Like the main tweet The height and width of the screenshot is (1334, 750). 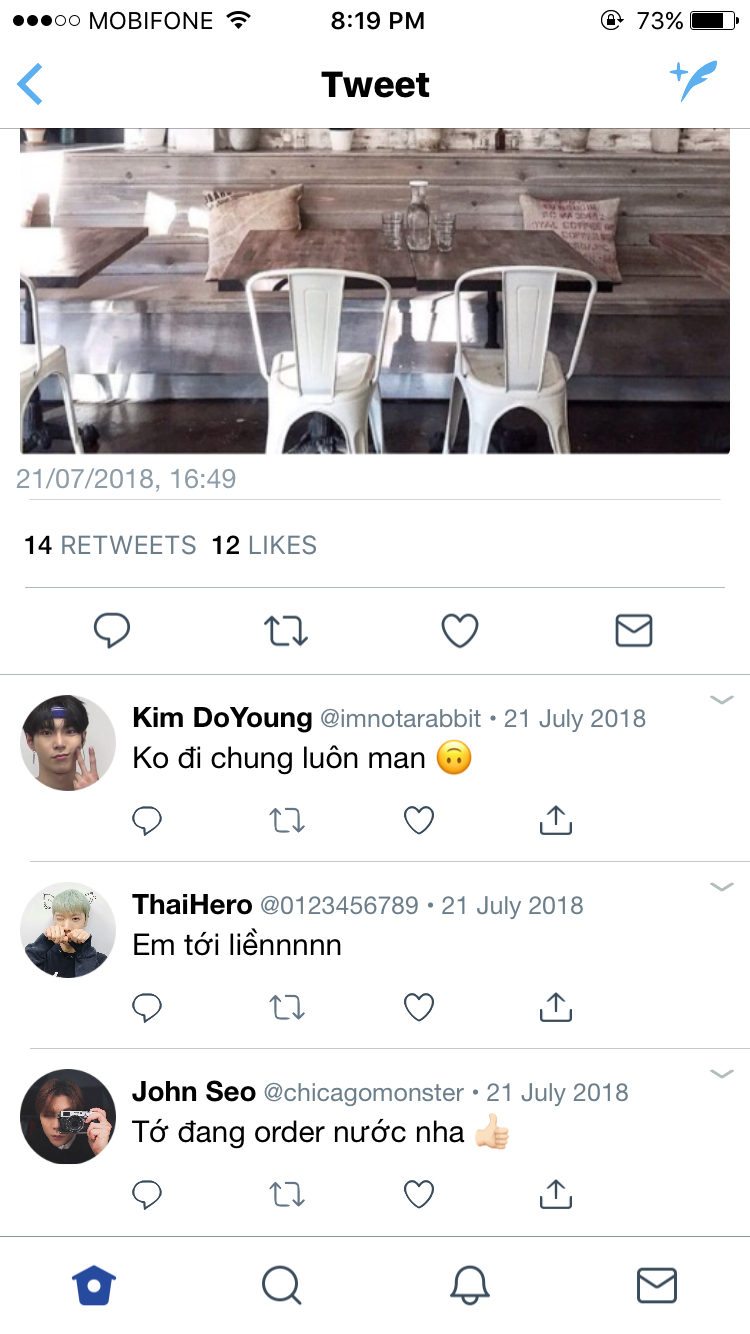tap(460, 631)
